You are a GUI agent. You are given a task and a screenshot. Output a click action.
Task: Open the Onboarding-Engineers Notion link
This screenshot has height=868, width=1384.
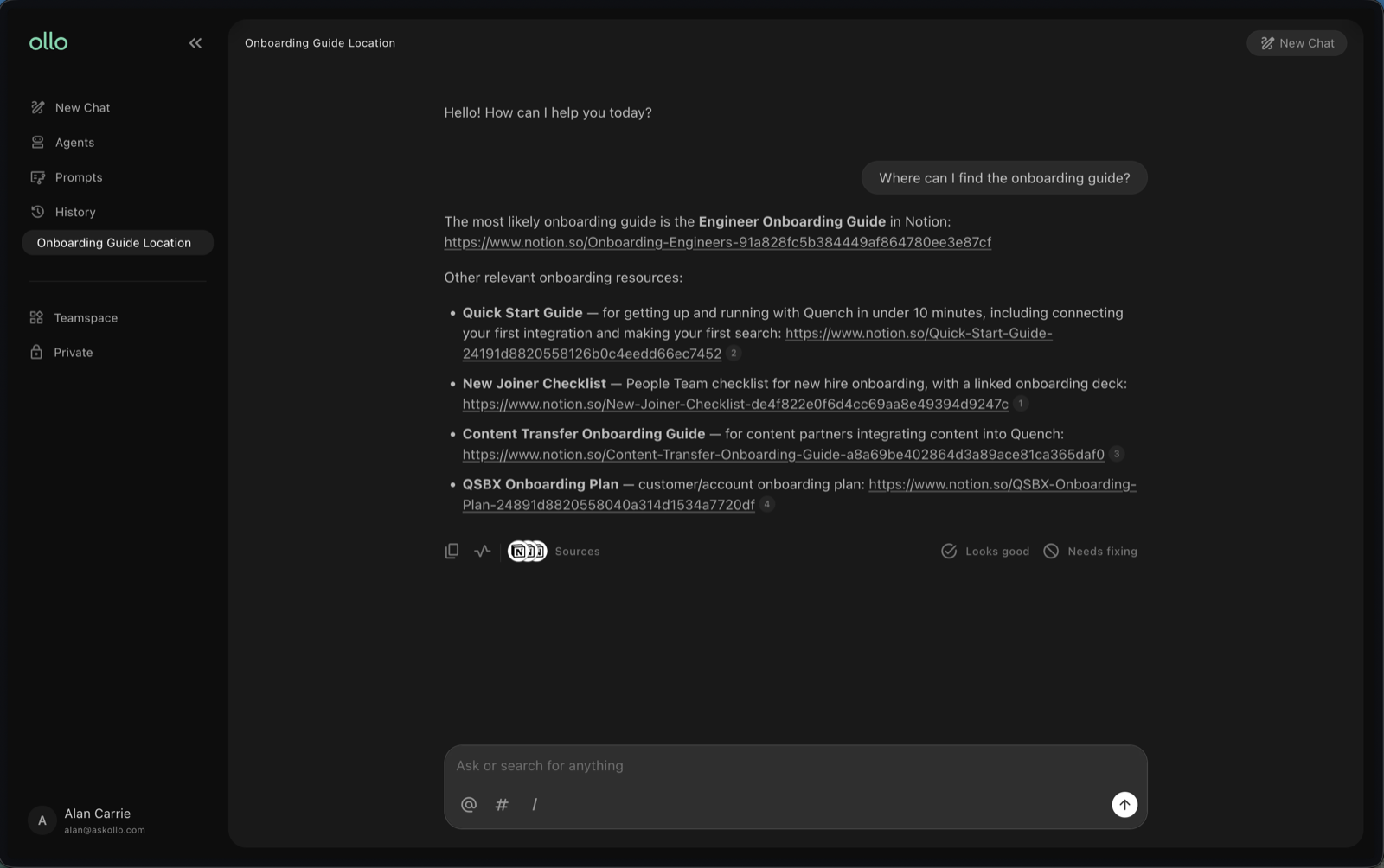pos(717,242)
